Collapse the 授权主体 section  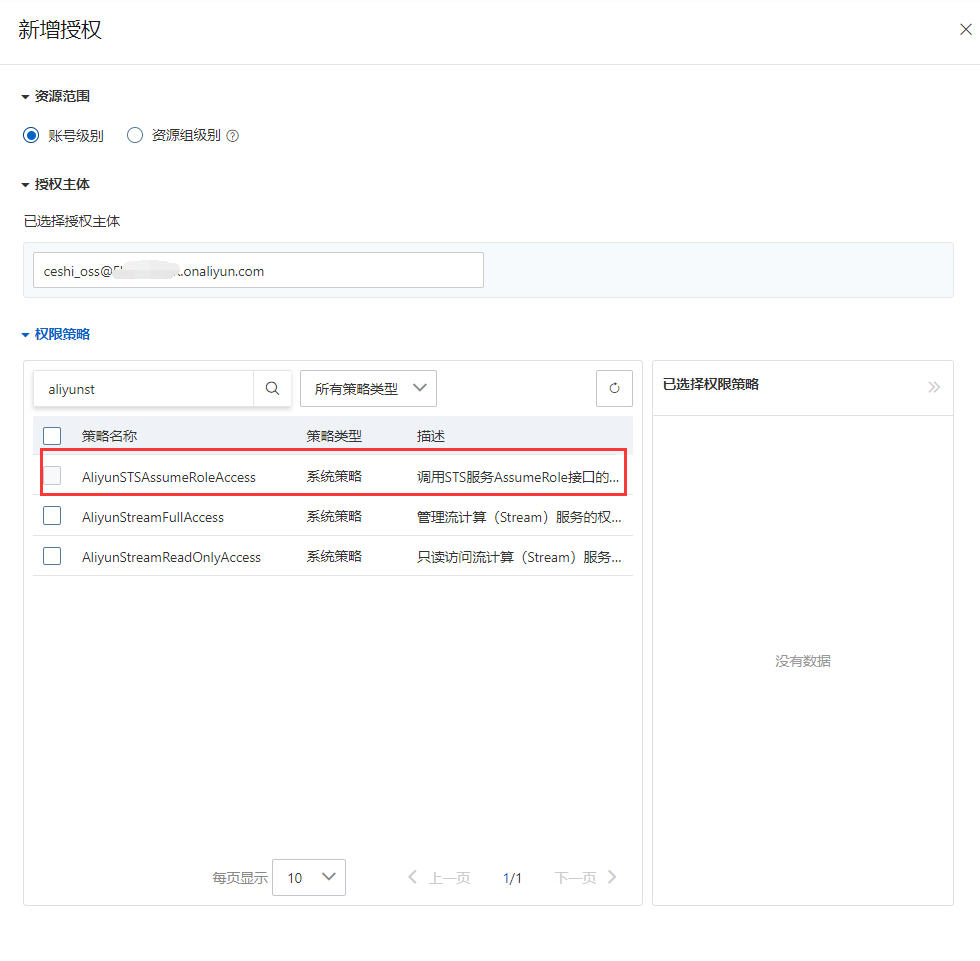pyautogui.click(x=56, y=184)
